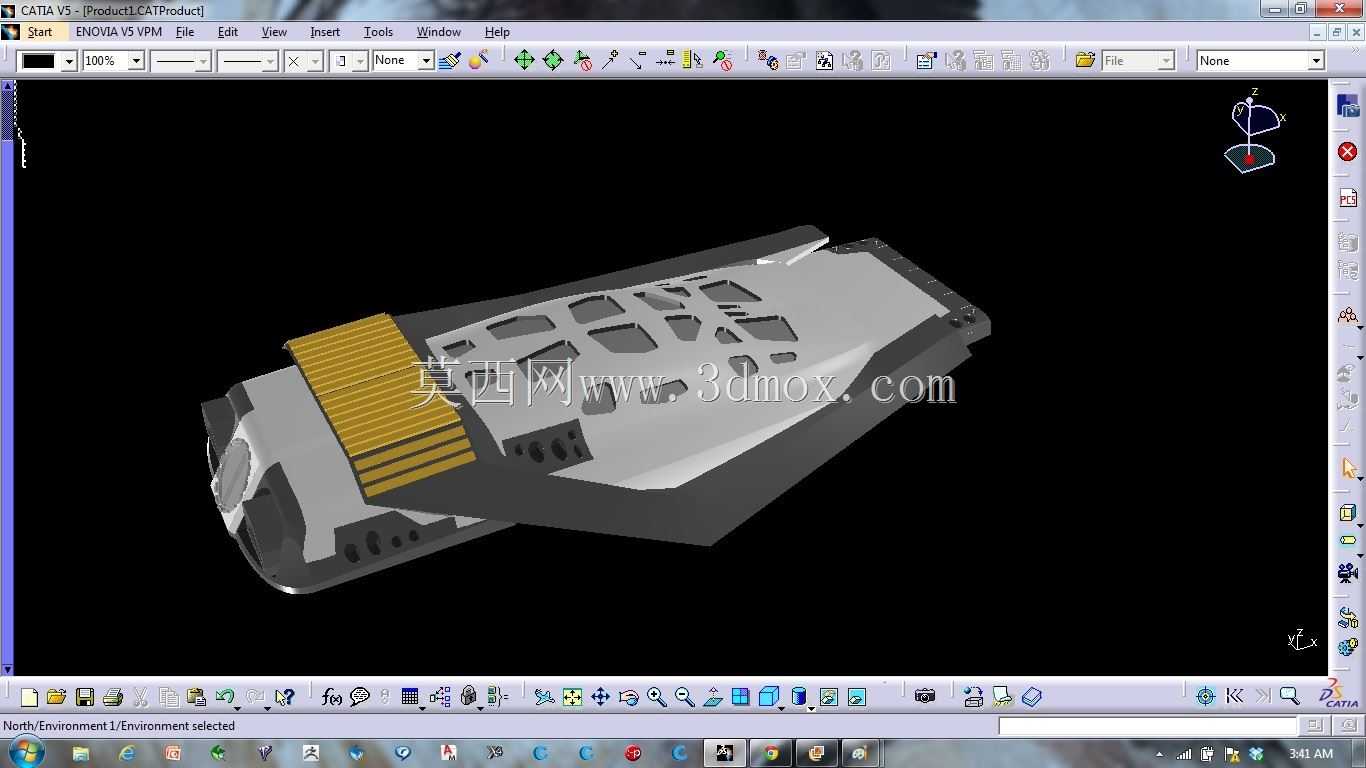Click the Stop manipulate on clash icon
This screenshot has height=768, width=1366.
(582, 61)
